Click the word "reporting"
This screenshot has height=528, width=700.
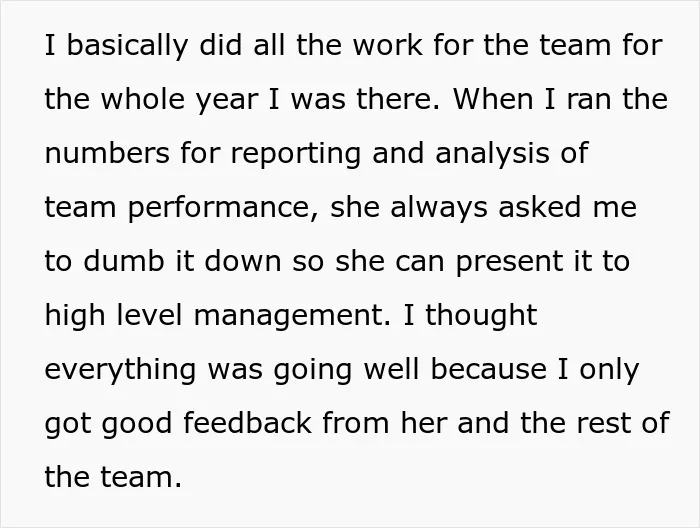(296, 154)
